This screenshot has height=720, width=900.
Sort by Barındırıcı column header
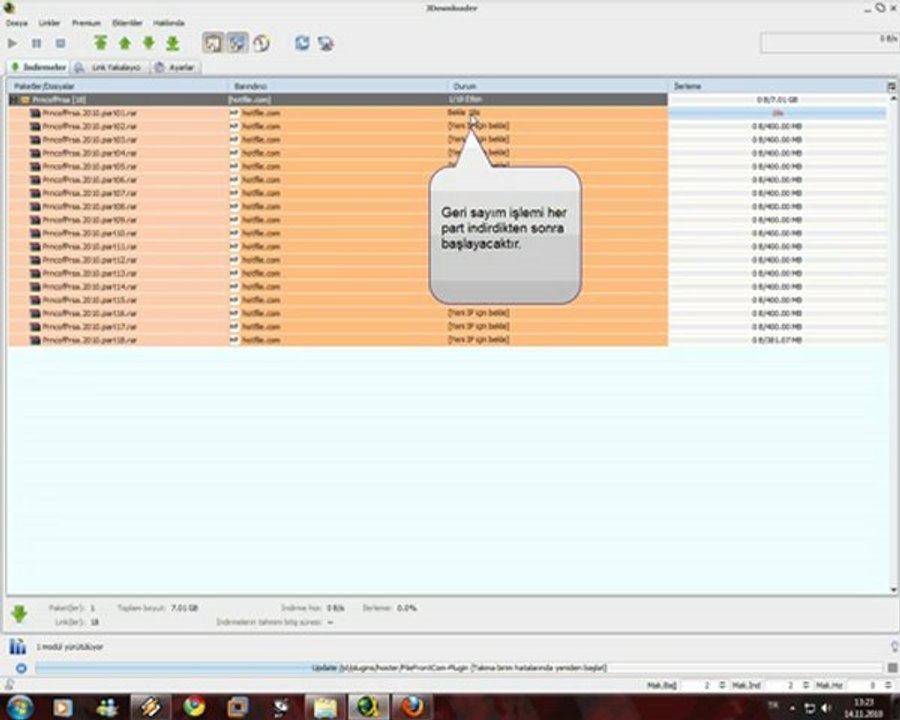pos(338,86)
